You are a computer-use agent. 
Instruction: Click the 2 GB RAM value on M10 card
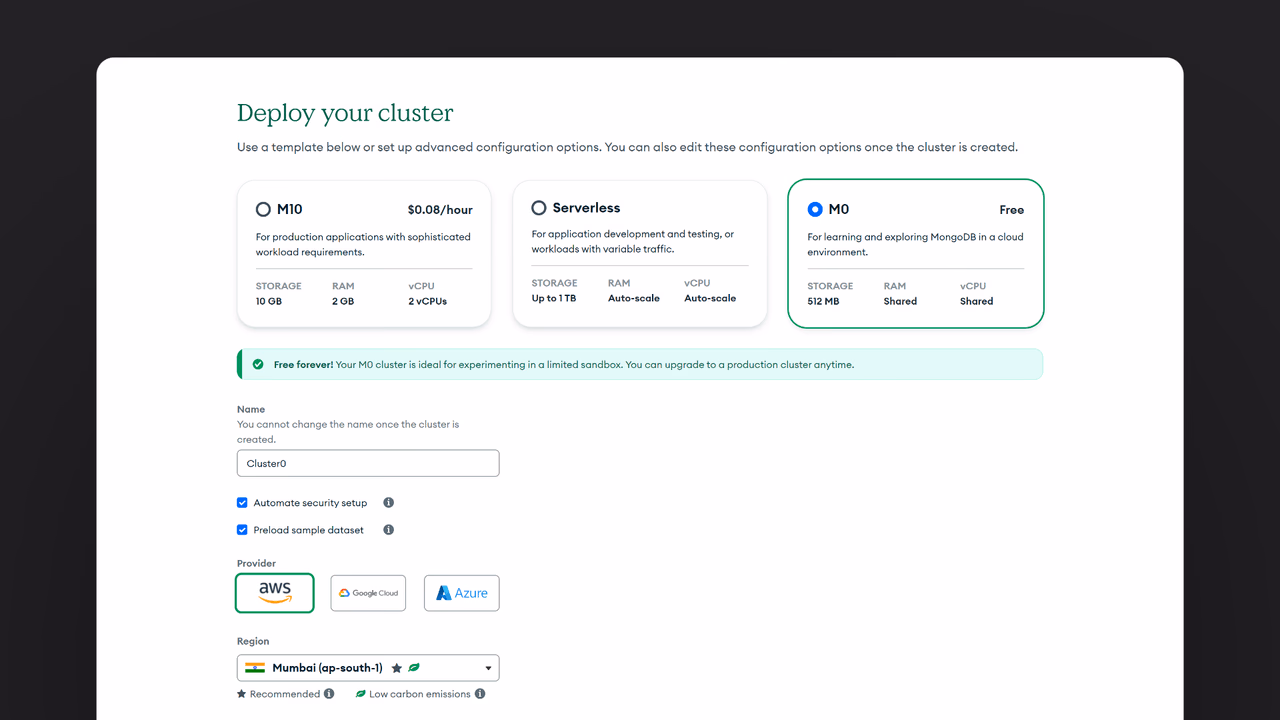point(343,301)
